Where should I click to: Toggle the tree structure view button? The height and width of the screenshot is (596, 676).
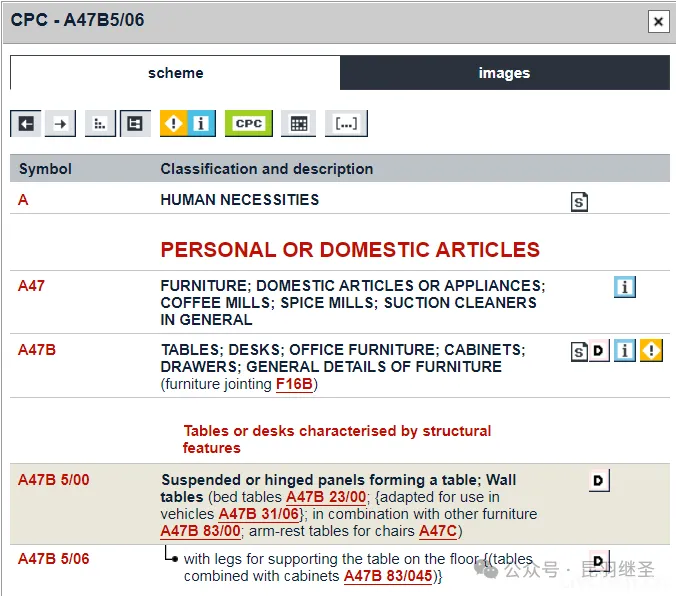(x=134, y=123)
